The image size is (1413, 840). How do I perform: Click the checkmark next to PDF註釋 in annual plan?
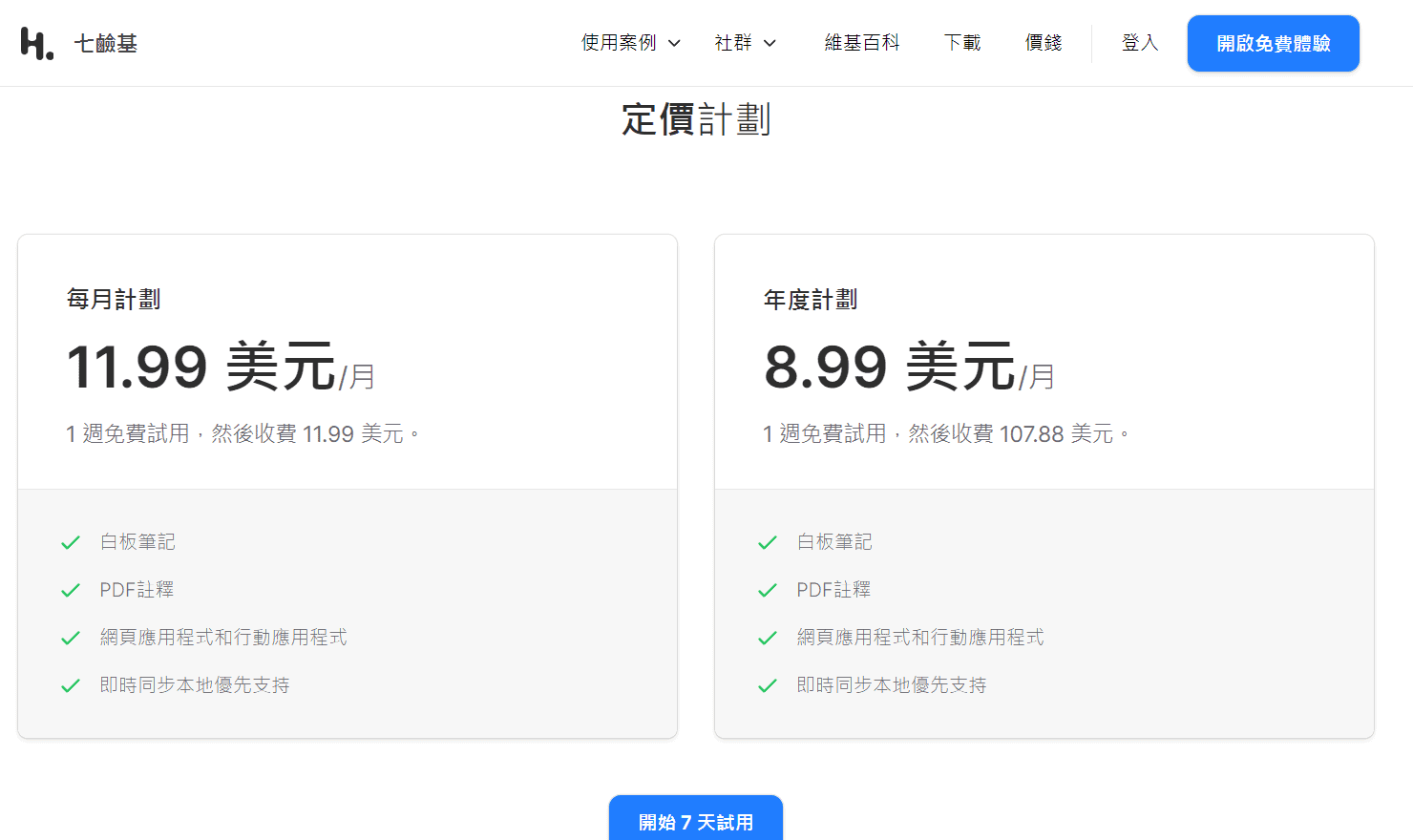(768, 589)
